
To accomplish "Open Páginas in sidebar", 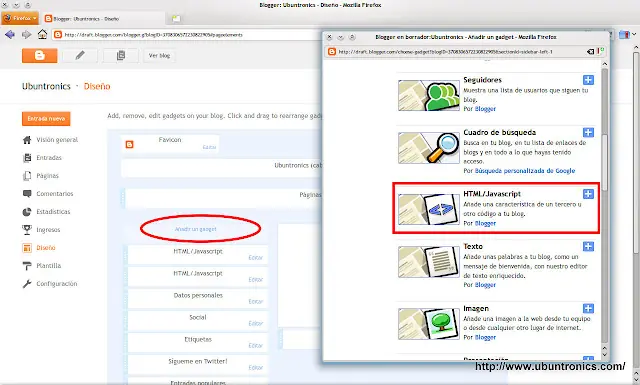I will (47, 176).
